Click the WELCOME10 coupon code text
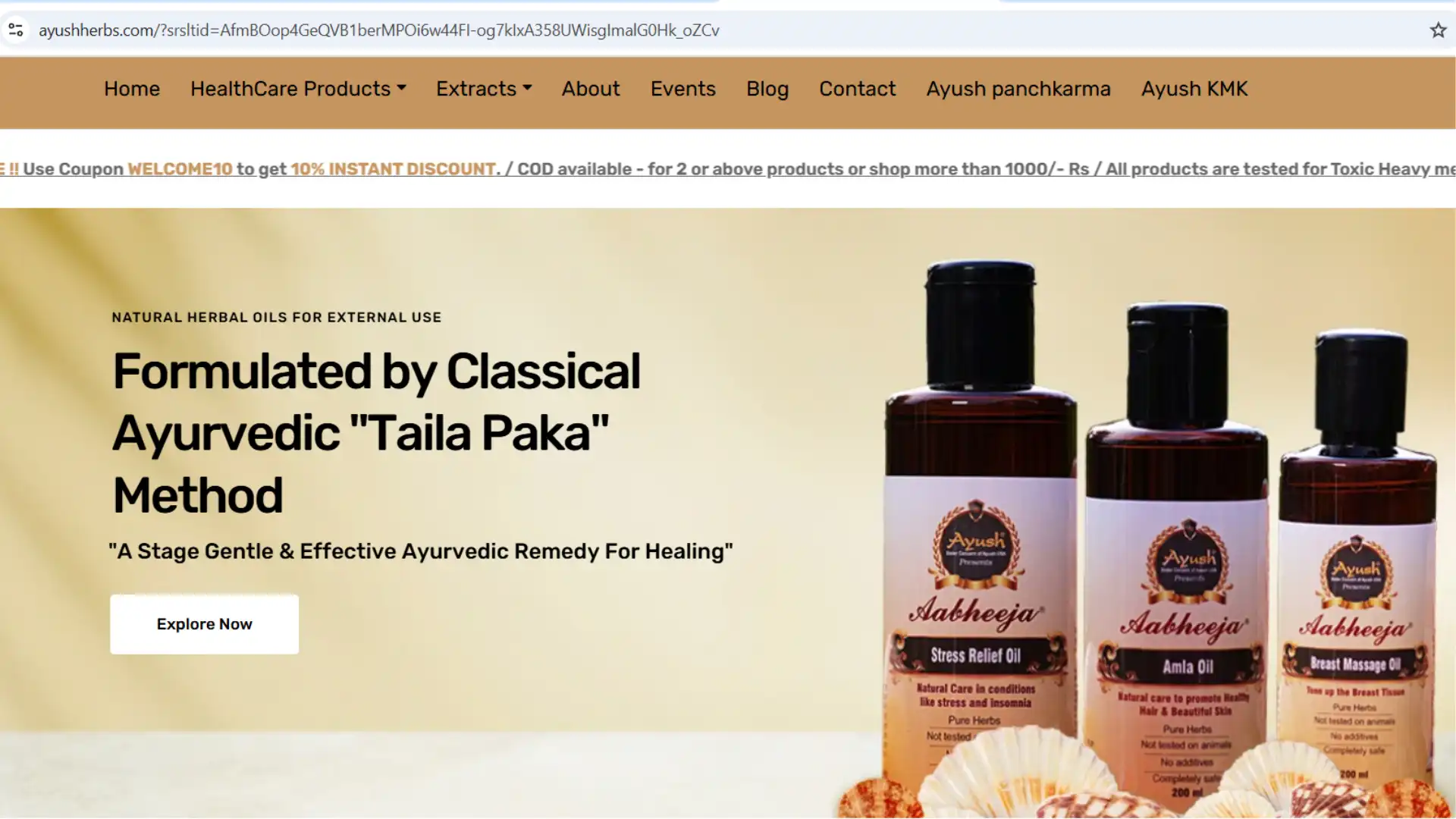This screenshot has width=1456, height=819. coord(180,169)
